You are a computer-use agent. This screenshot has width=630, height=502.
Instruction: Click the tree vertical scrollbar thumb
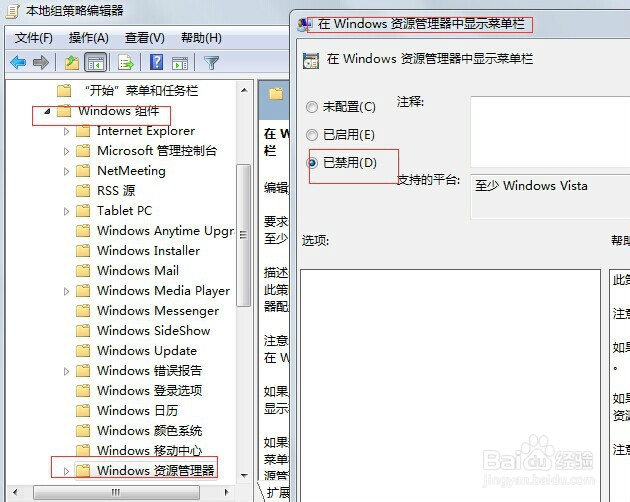point(243,235)
